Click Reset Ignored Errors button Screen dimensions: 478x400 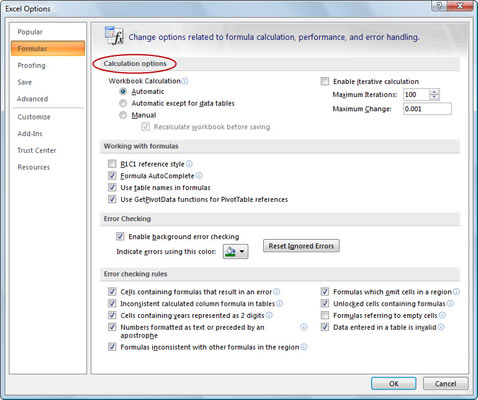(x=301, y=246)
